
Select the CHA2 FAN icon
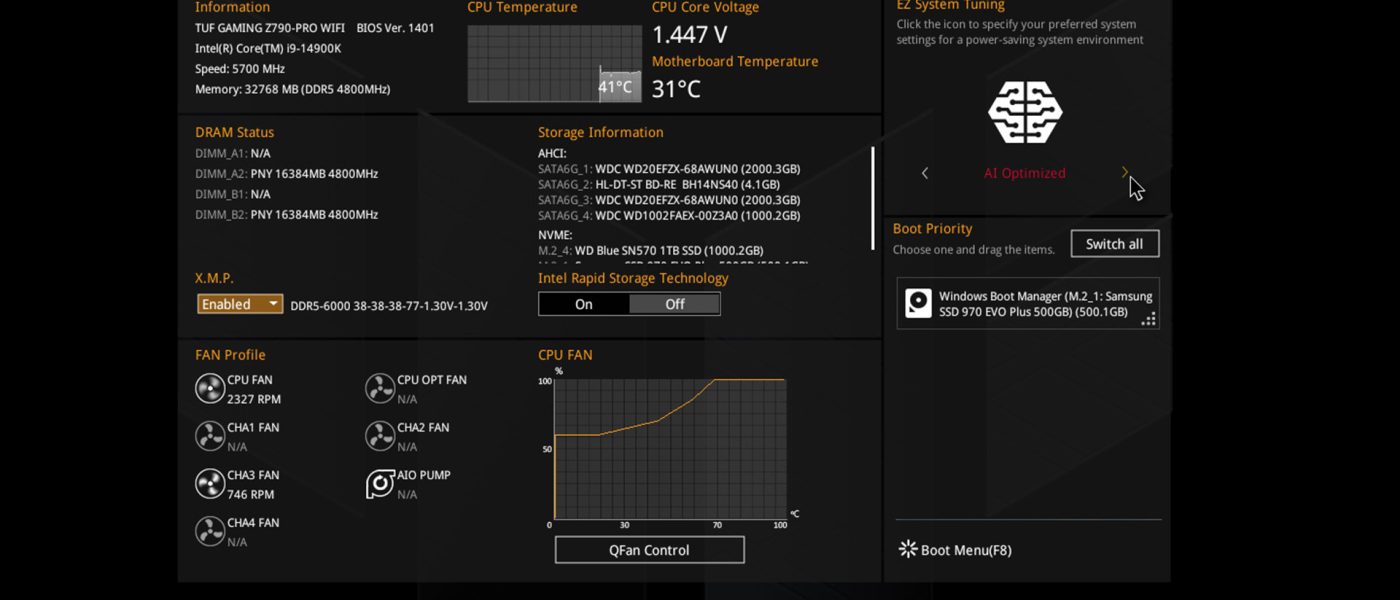point(380,436)
